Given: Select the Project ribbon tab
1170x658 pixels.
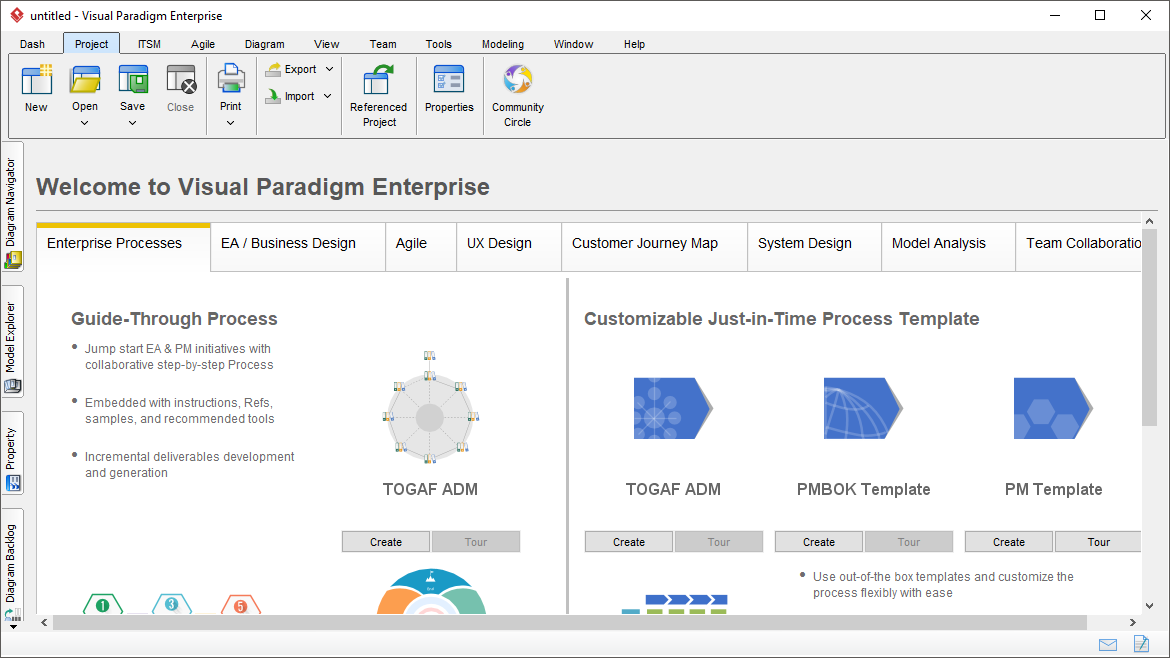Looking at the screenshot, I should coord(92,44).
